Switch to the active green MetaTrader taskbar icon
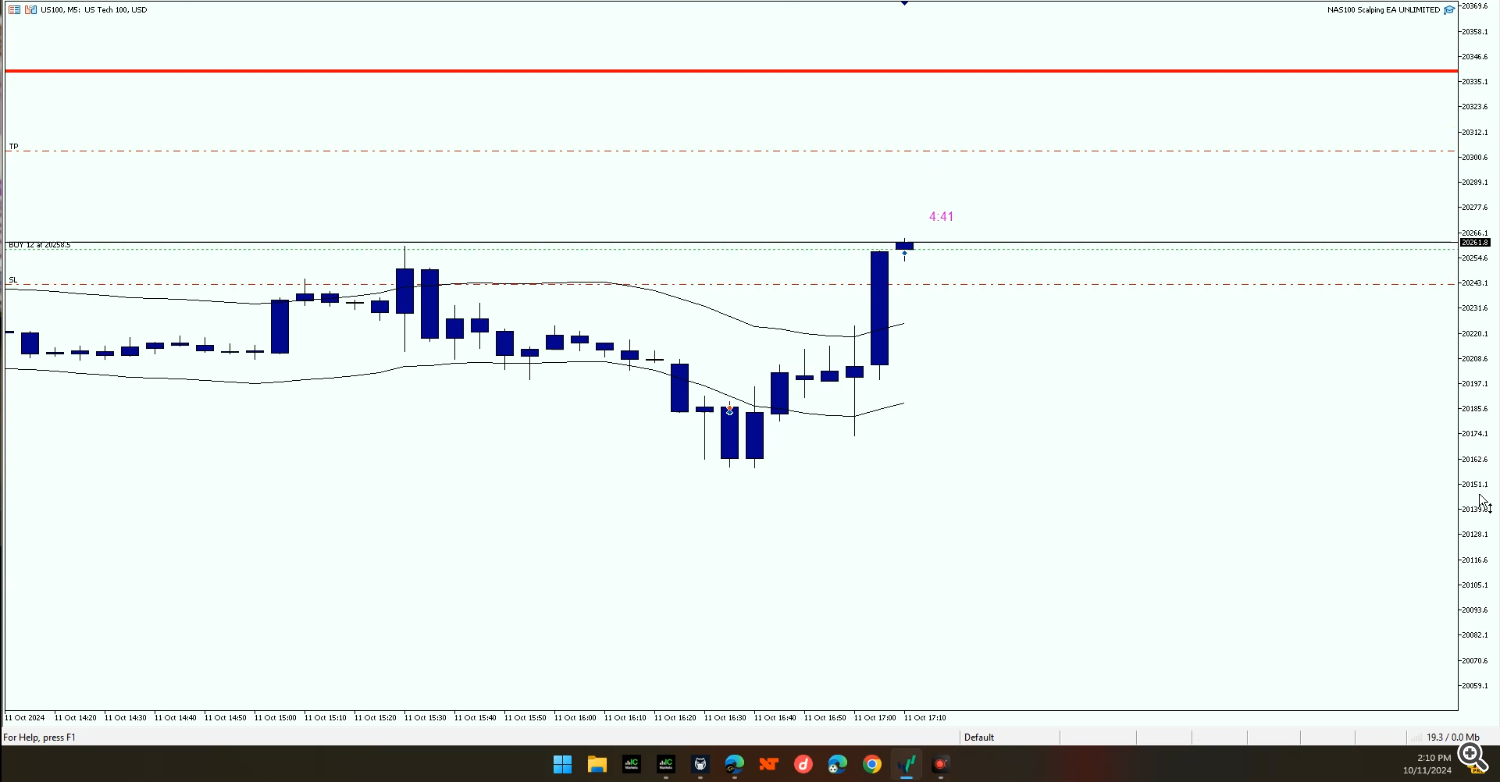 point(906,765)
